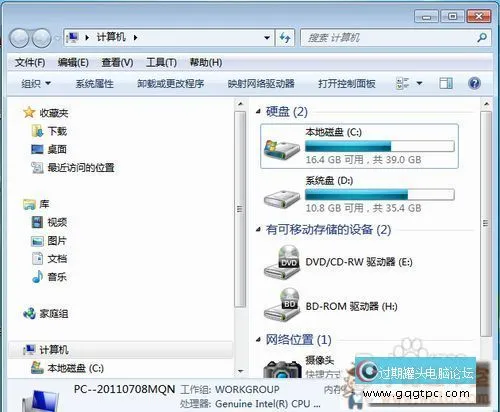Open the 图片 library
The image size is (500, 412).
(x=49, y=240)
